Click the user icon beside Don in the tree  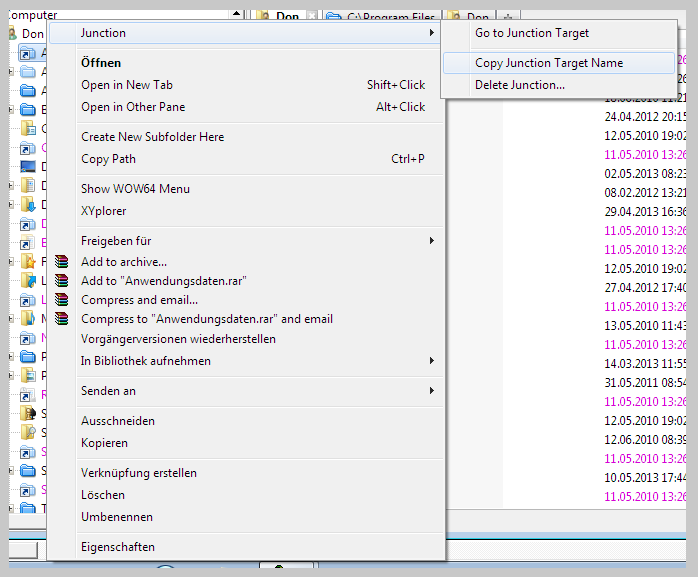[x=12, y=34]
